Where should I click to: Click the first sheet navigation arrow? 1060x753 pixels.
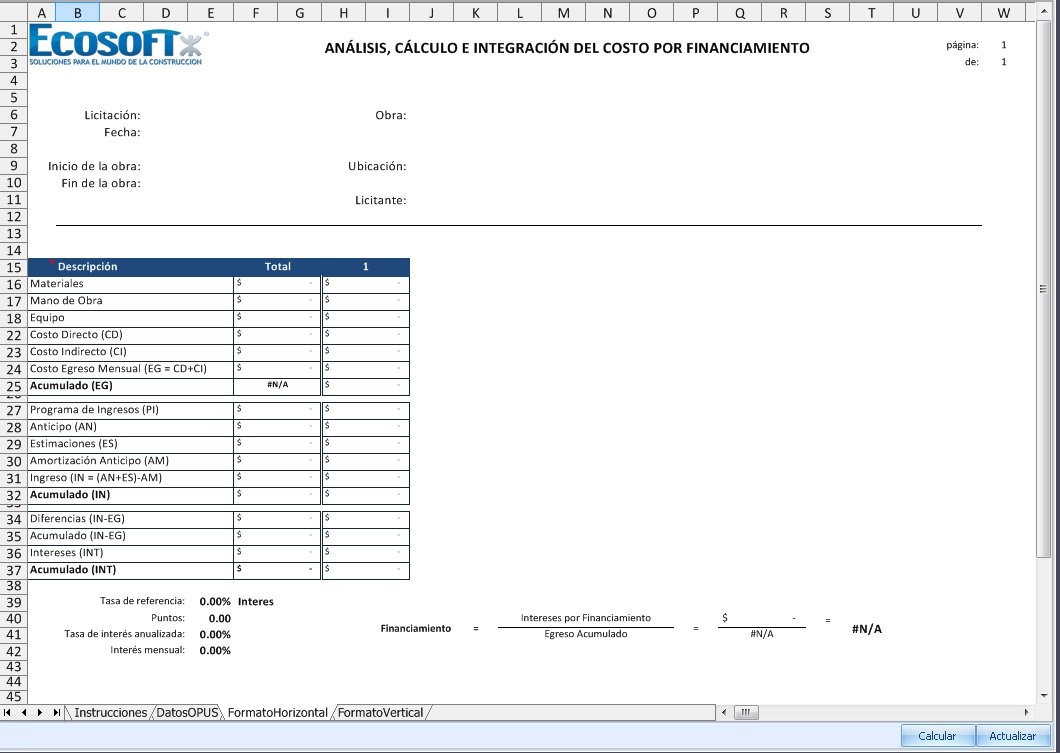click(9, 712)
